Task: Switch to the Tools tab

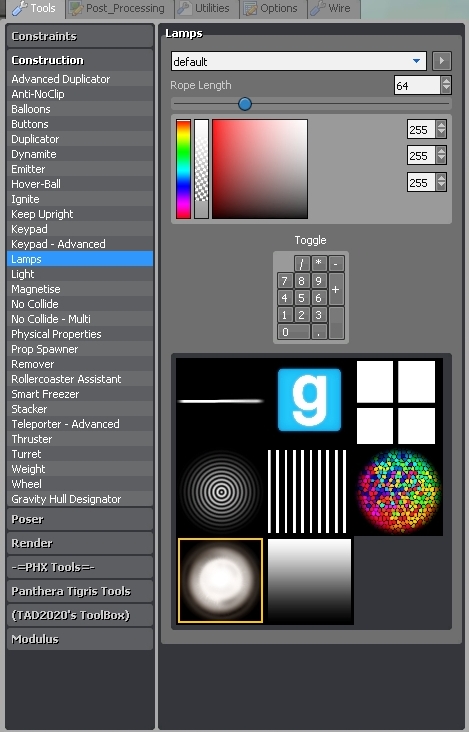Action: click(x=35, y=9)
